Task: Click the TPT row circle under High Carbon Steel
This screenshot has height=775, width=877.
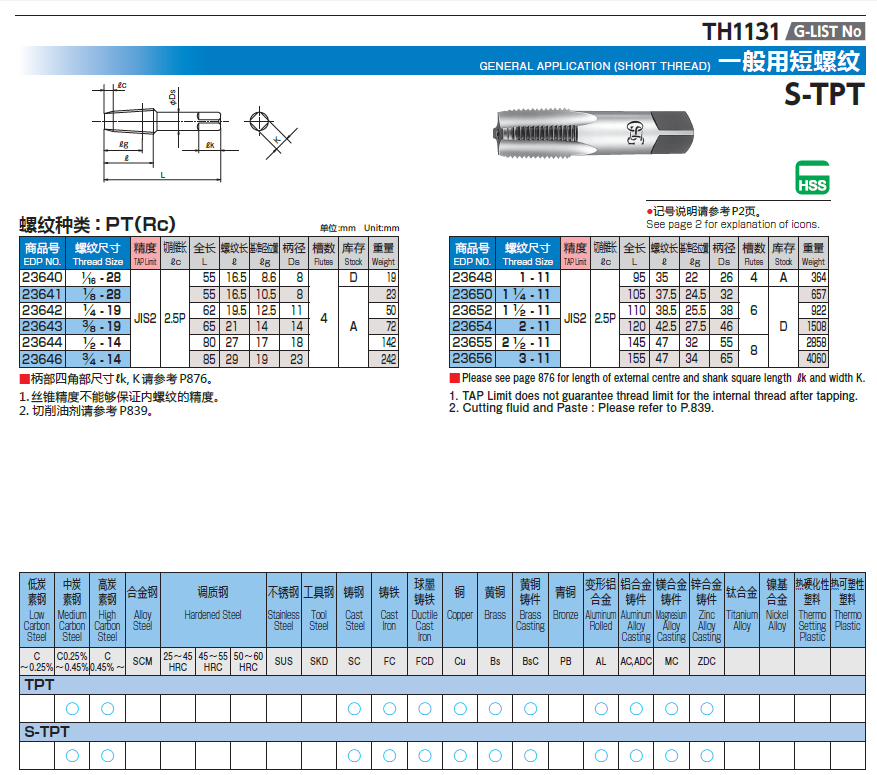Action: click(107, 709)
